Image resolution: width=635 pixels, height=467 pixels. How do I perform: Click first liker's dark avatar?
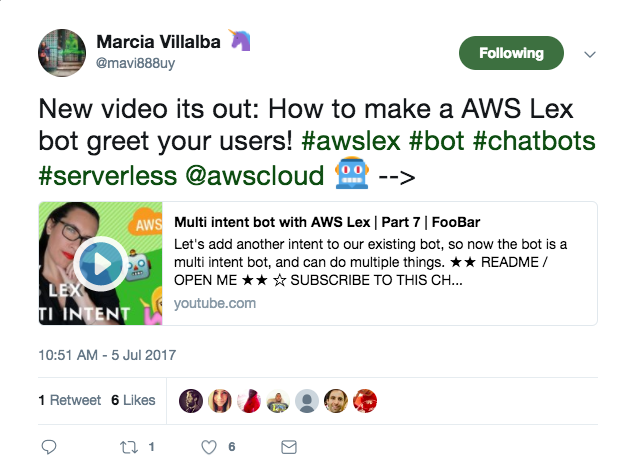click(191, 401)
